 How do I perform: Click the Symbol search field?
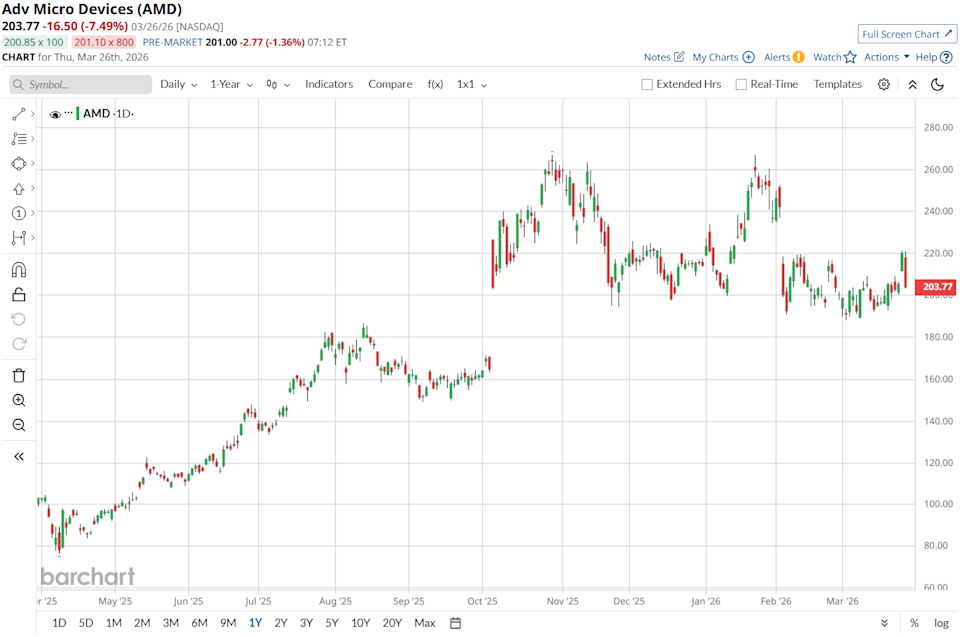[81, 85]
